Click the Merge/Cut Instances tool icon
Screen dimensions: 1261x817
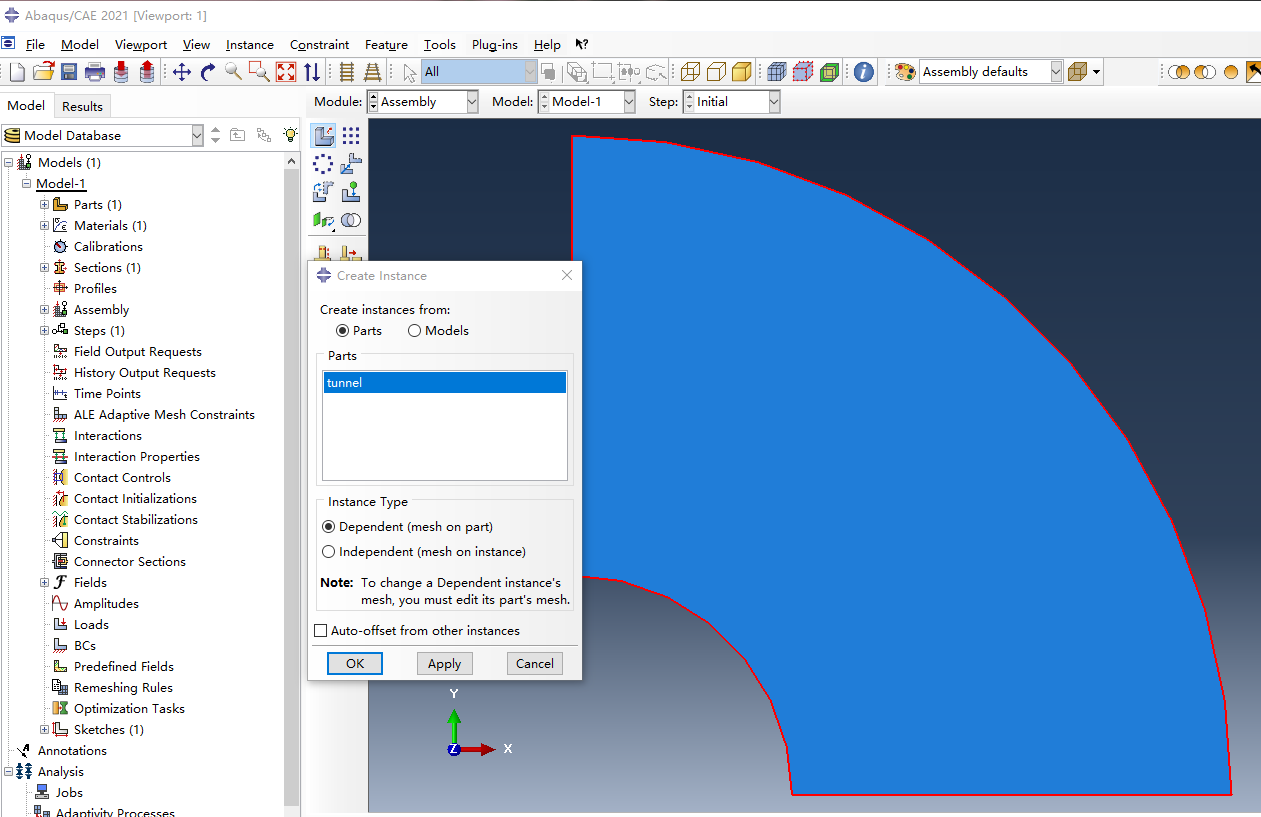351,220
